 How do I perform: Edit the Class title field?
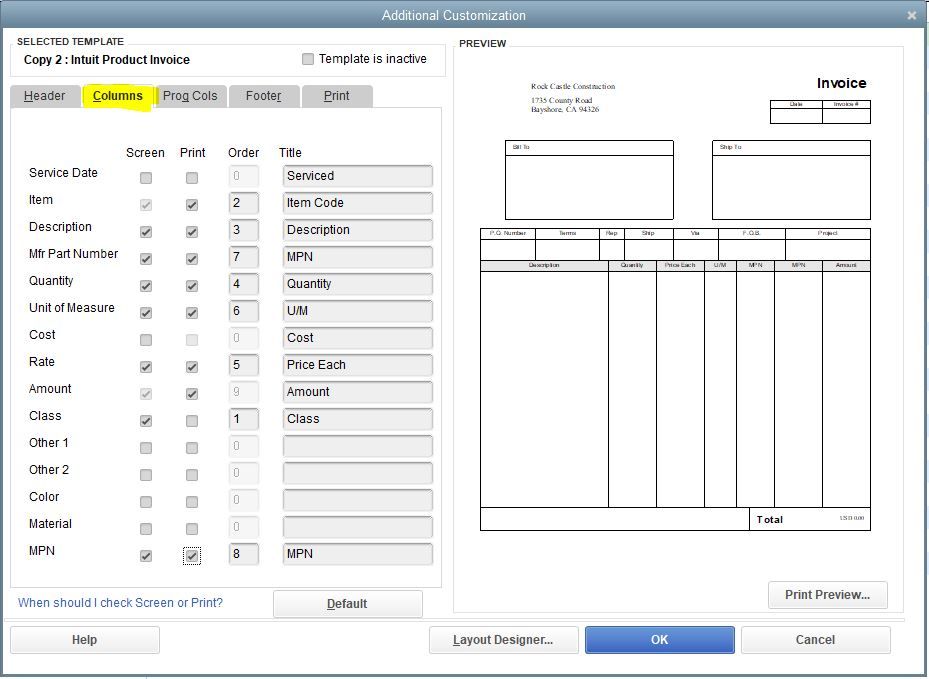click(x=358, y=419)
